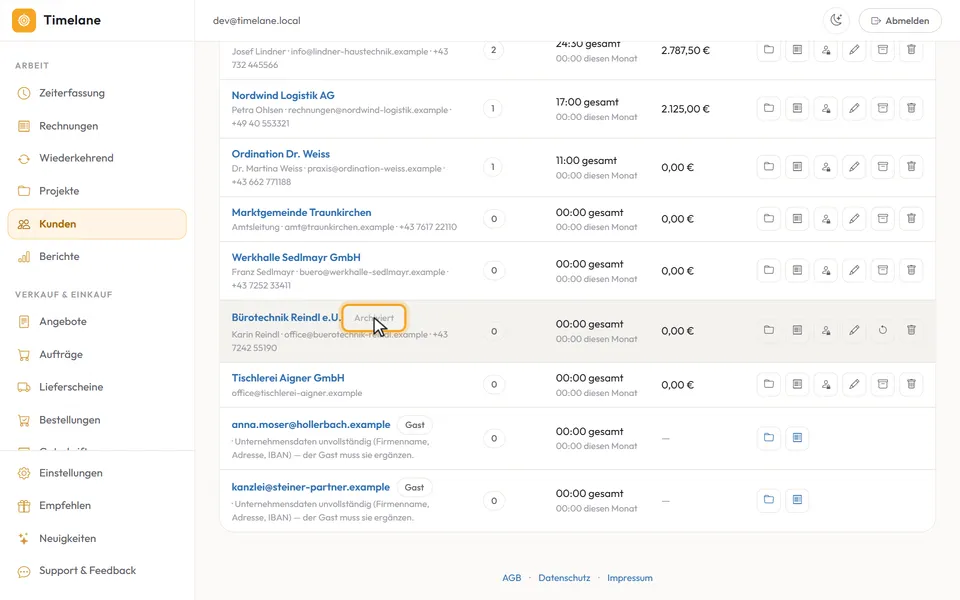Open customer Nordwind Logistik AG
This screenshot has height=600, width=960.
tap(283, 96)
